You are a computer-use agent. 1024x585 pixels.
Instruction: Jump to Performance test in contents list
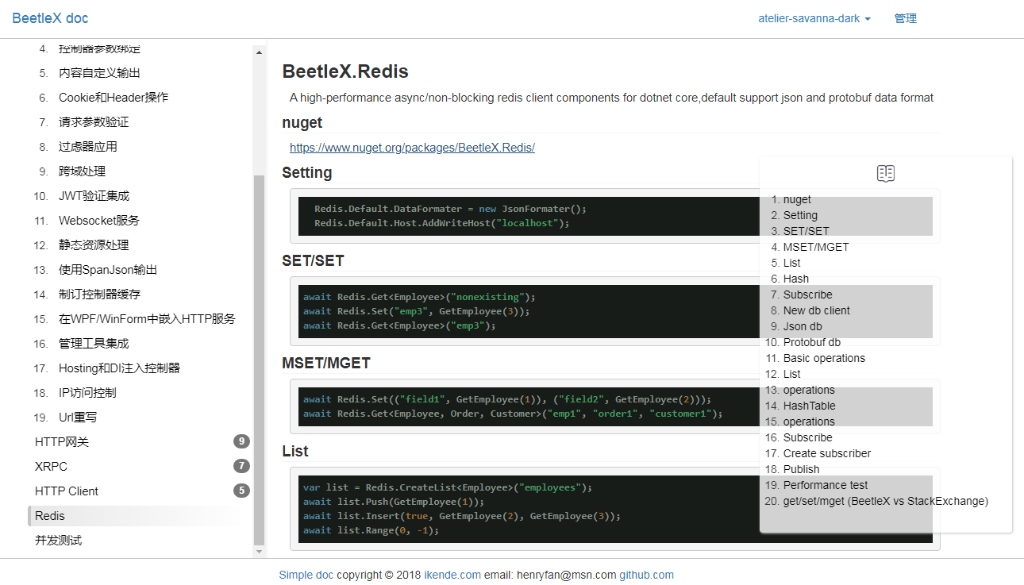pos(825,485)
